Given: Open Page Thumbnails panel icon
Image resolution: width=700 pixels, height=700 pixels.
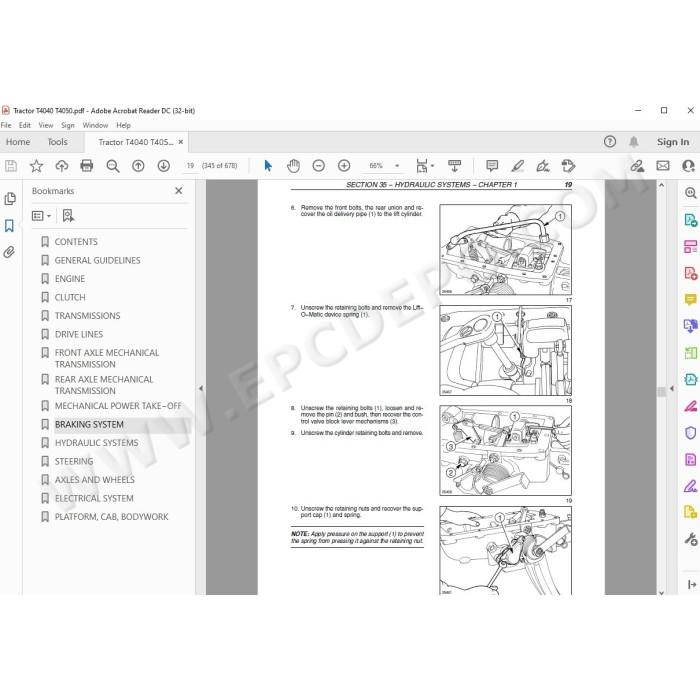Looking at the screenshot, I should click(10, 199).
